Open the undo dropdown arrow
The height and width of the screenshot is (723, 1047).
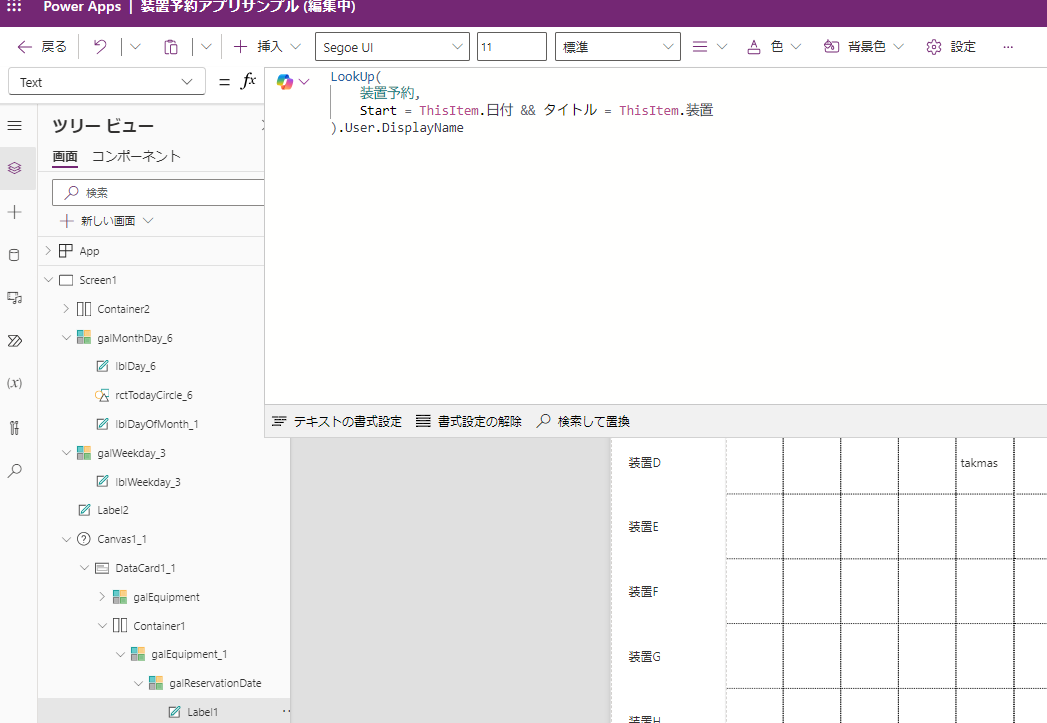(x=136, y=47)
